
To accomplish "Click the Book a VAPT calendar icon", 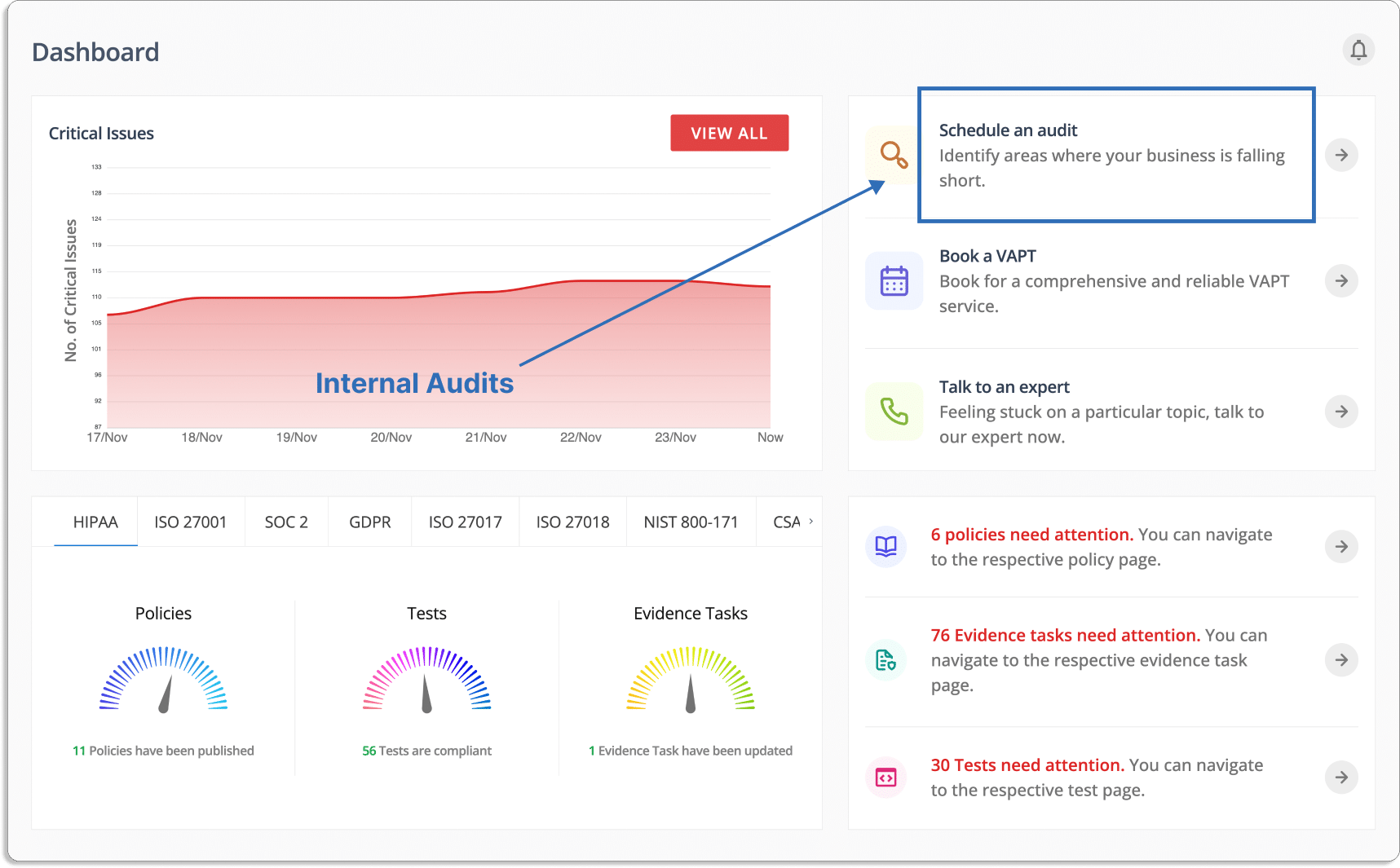I will (894, 280).
